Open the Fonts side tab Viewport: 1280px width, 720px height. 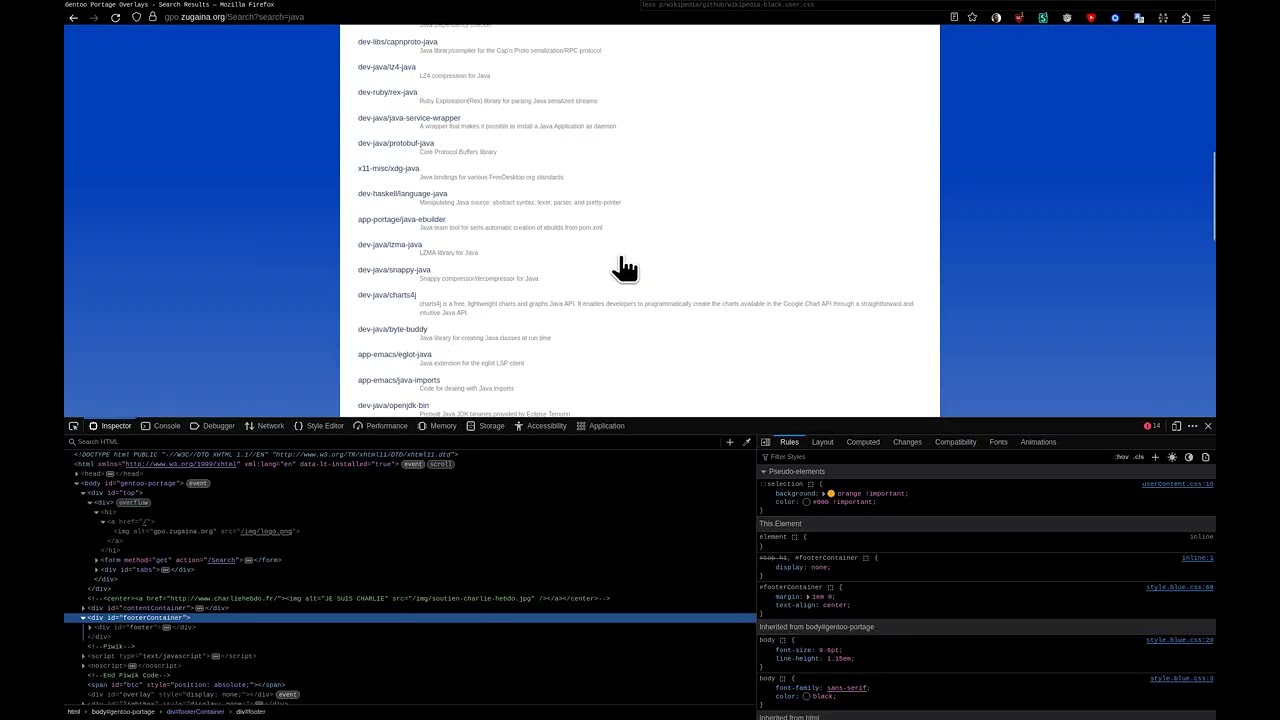[x=998, y=442]
